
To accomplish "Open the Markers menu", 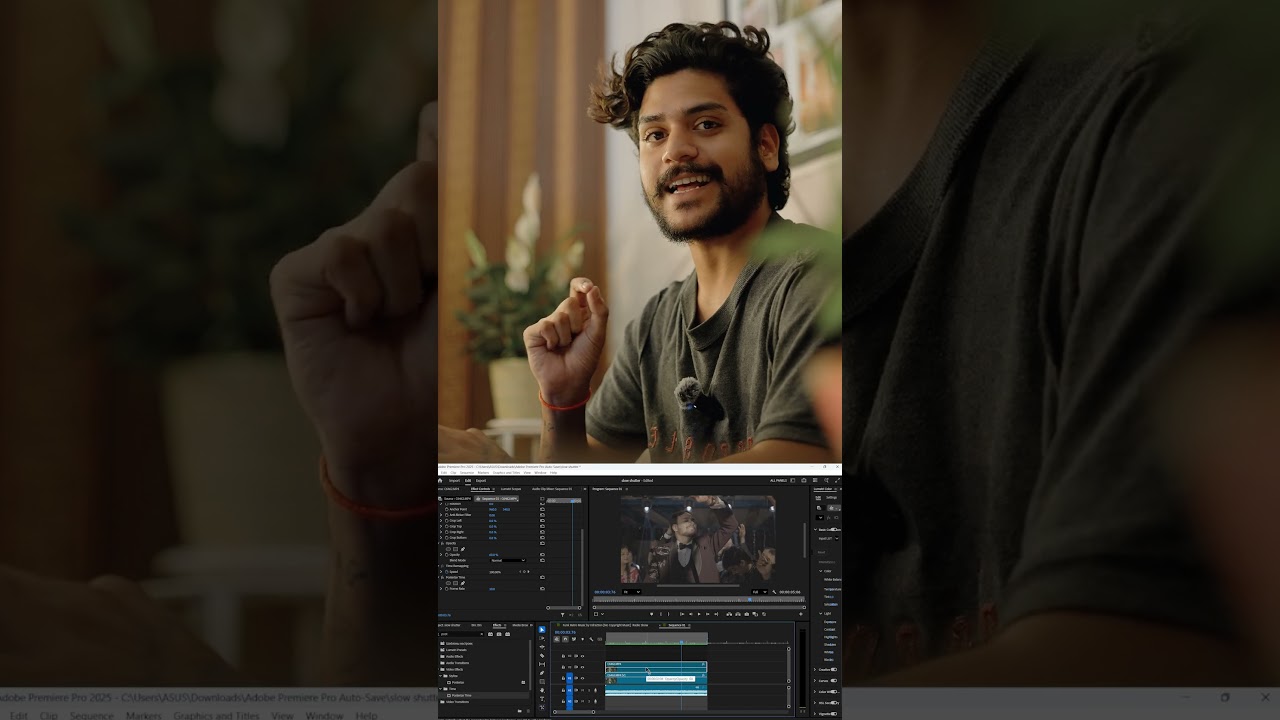I will pyautogui.click(x=483, y=473).
